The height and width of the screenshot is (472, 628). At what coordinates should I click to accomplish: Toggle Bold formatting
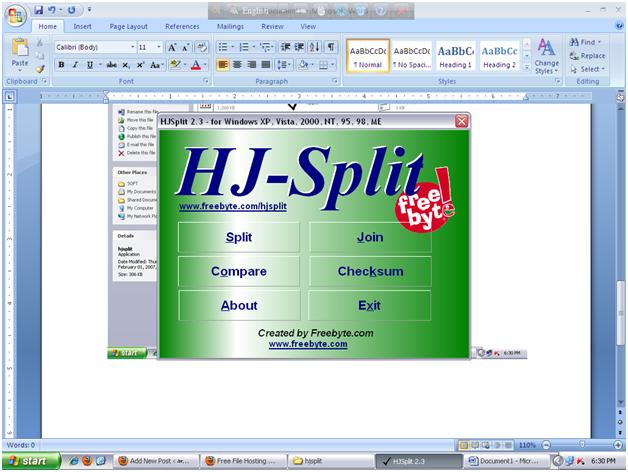point(61,65)
